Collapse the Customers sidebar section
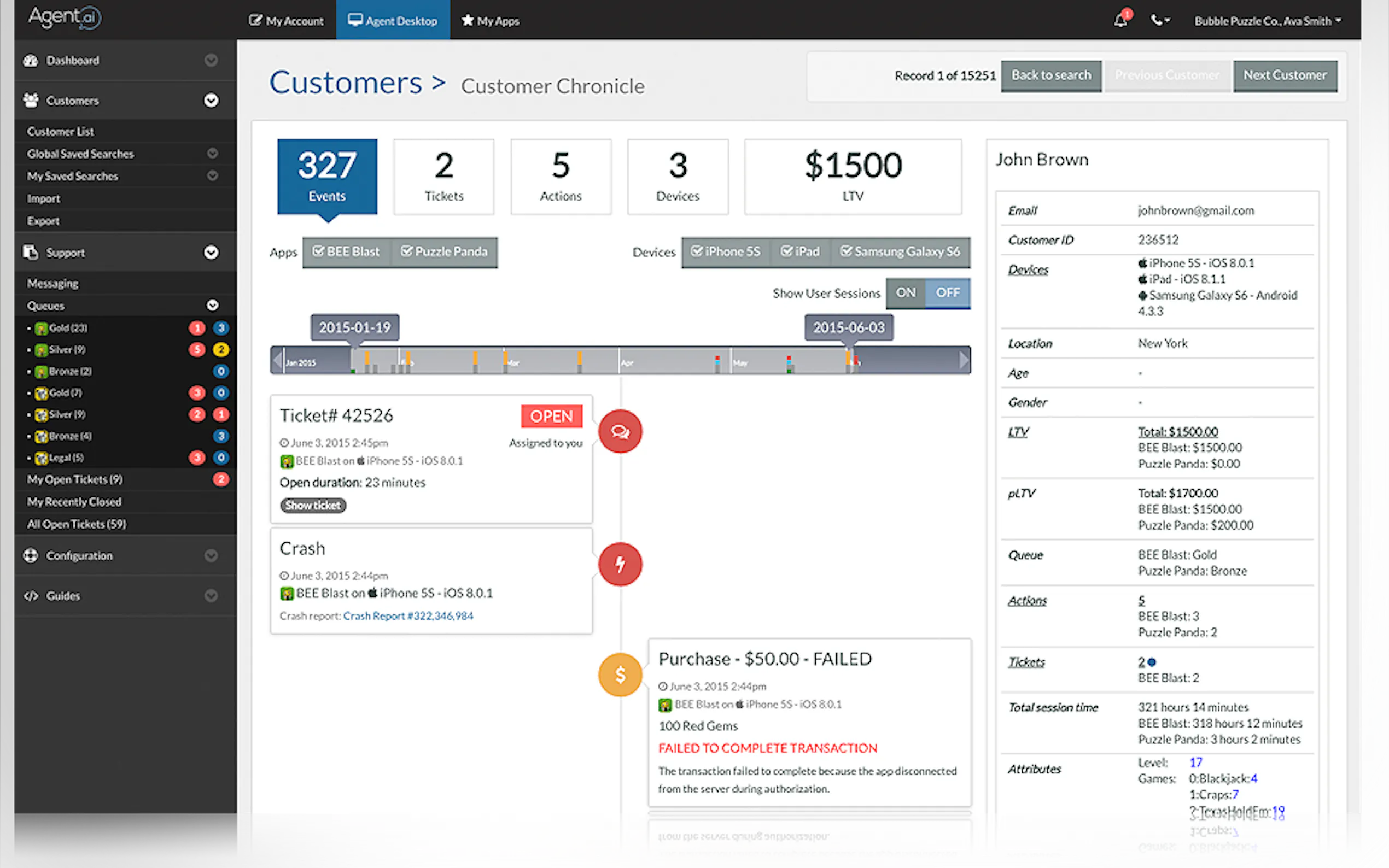Viewport: 1389px width, 868px height. [211, 101]
